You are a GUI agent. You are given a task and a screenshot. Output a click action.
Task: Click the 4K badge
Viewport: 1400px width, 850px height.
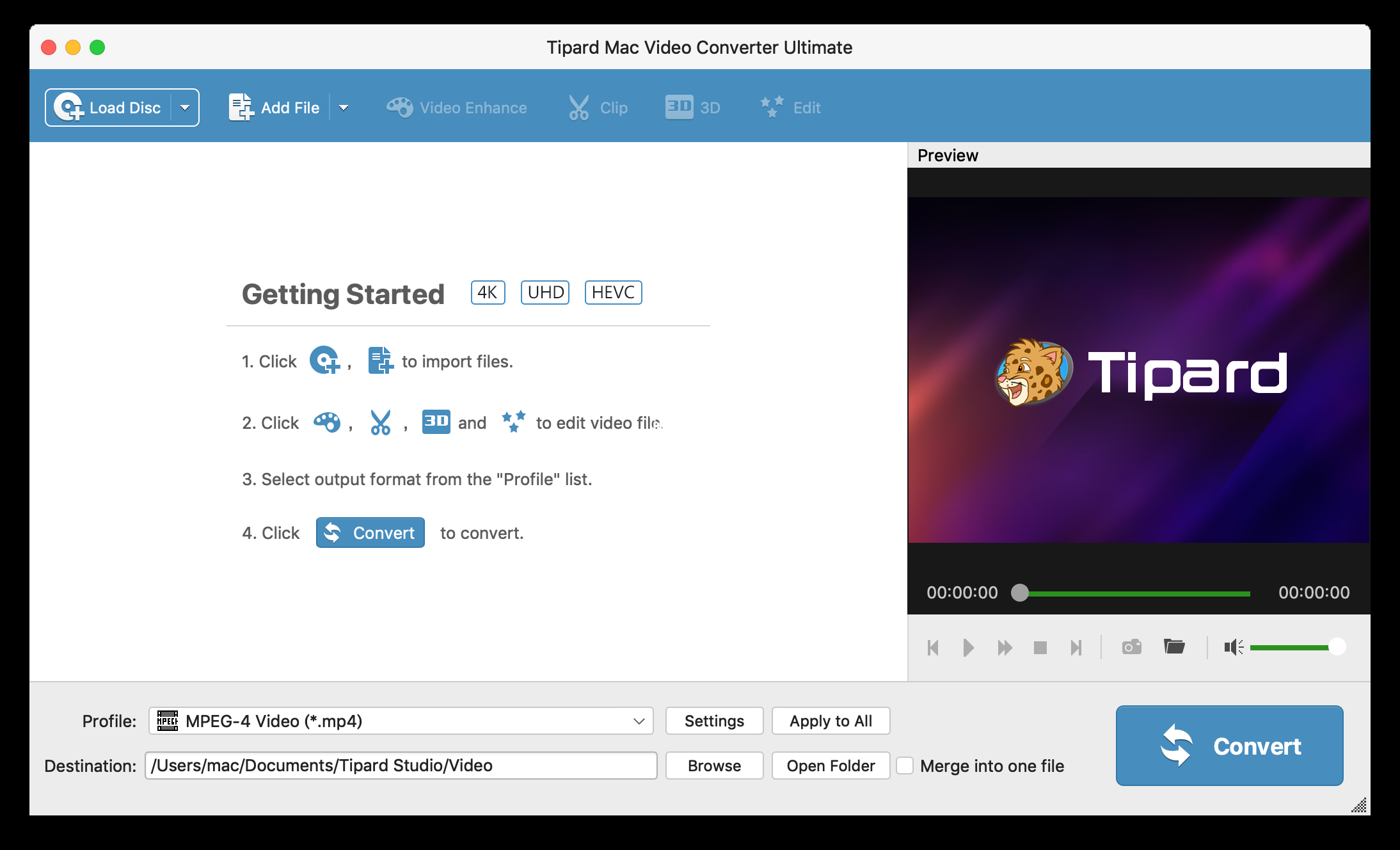pos(488,293)
